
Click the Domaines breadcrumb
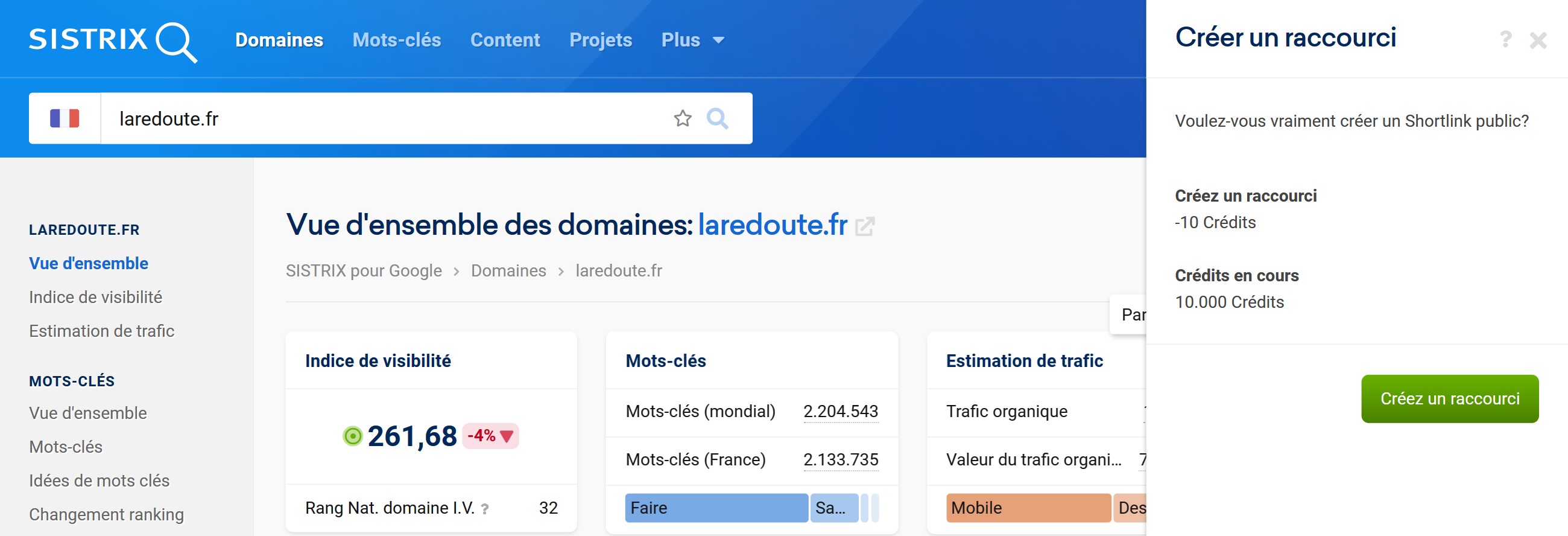508,270
